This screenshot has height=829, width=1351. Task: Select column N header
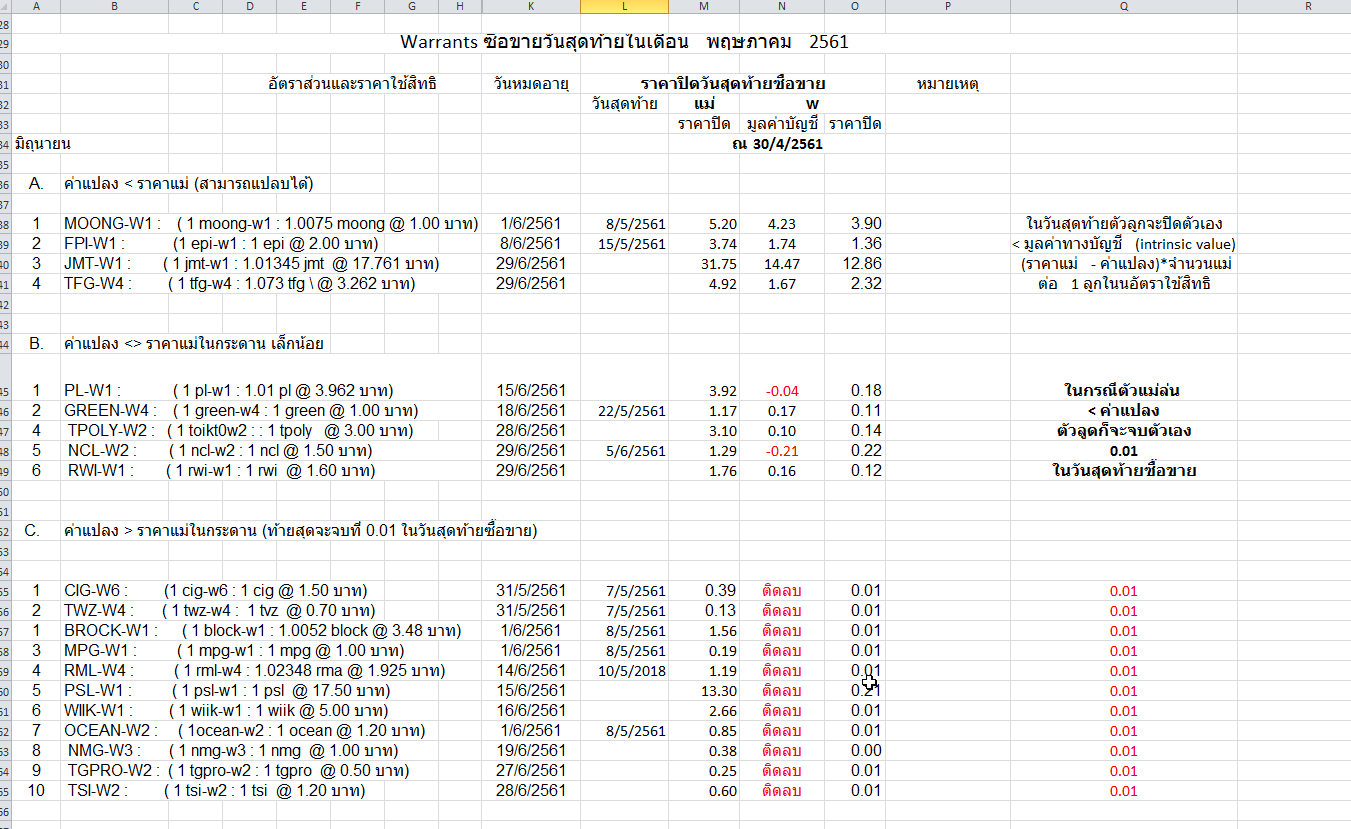(782, 7)
